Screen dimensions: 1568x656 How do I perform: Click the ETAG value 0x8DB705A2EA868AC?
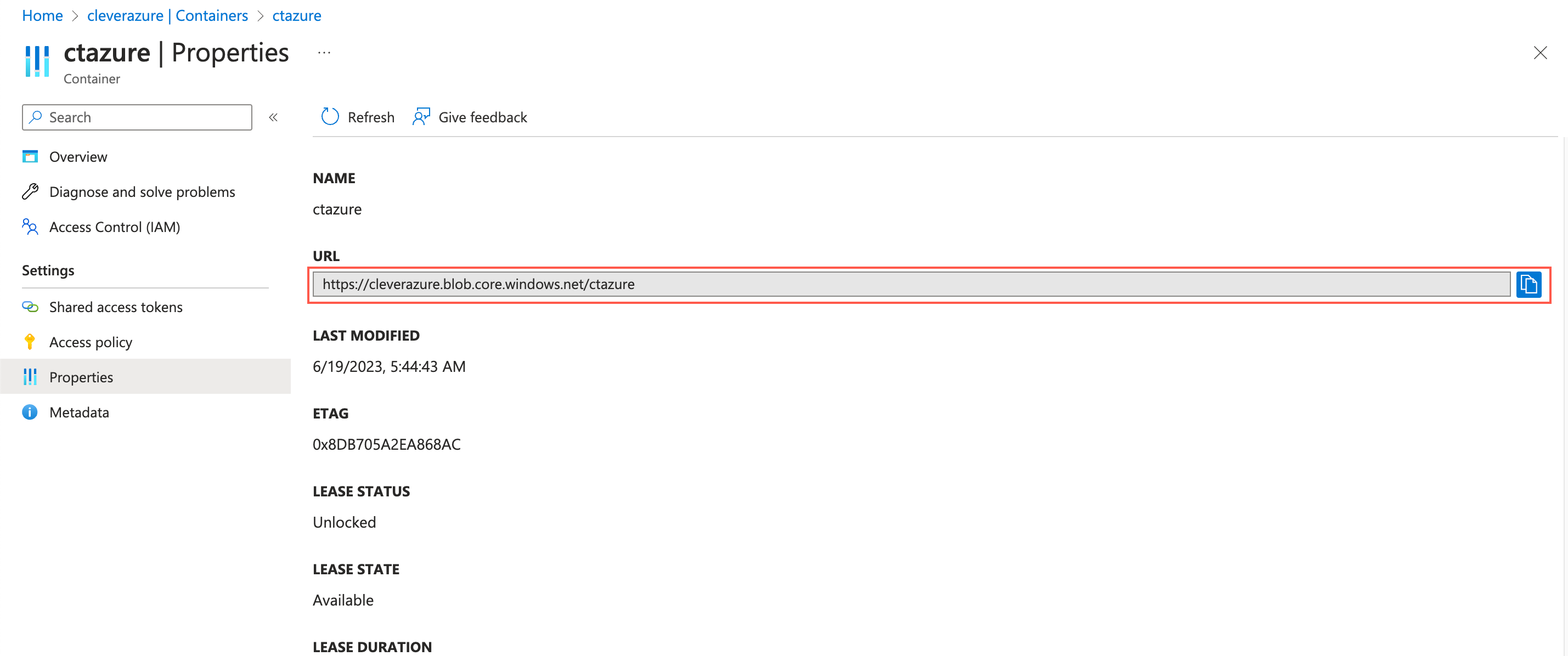click(x=387, y=444)
